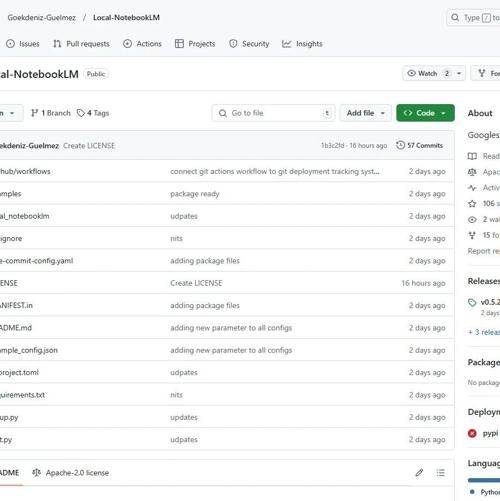Click the Readme book icon in About
This screenshot has width=500, height=501.
pyautogui.click(x=472, y=156)
